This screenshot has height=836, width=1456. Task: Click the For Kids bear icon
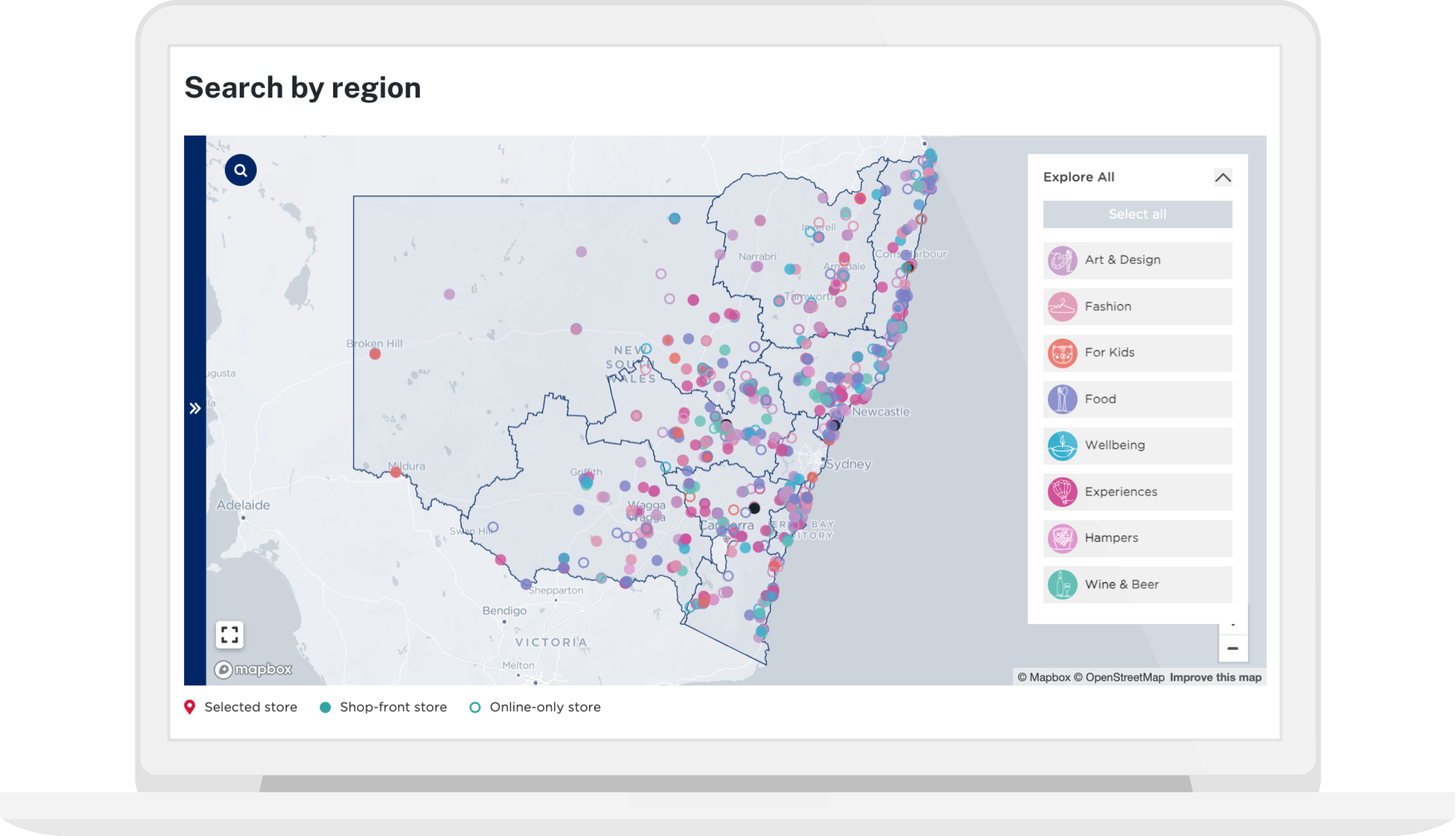click(1062, 353)
